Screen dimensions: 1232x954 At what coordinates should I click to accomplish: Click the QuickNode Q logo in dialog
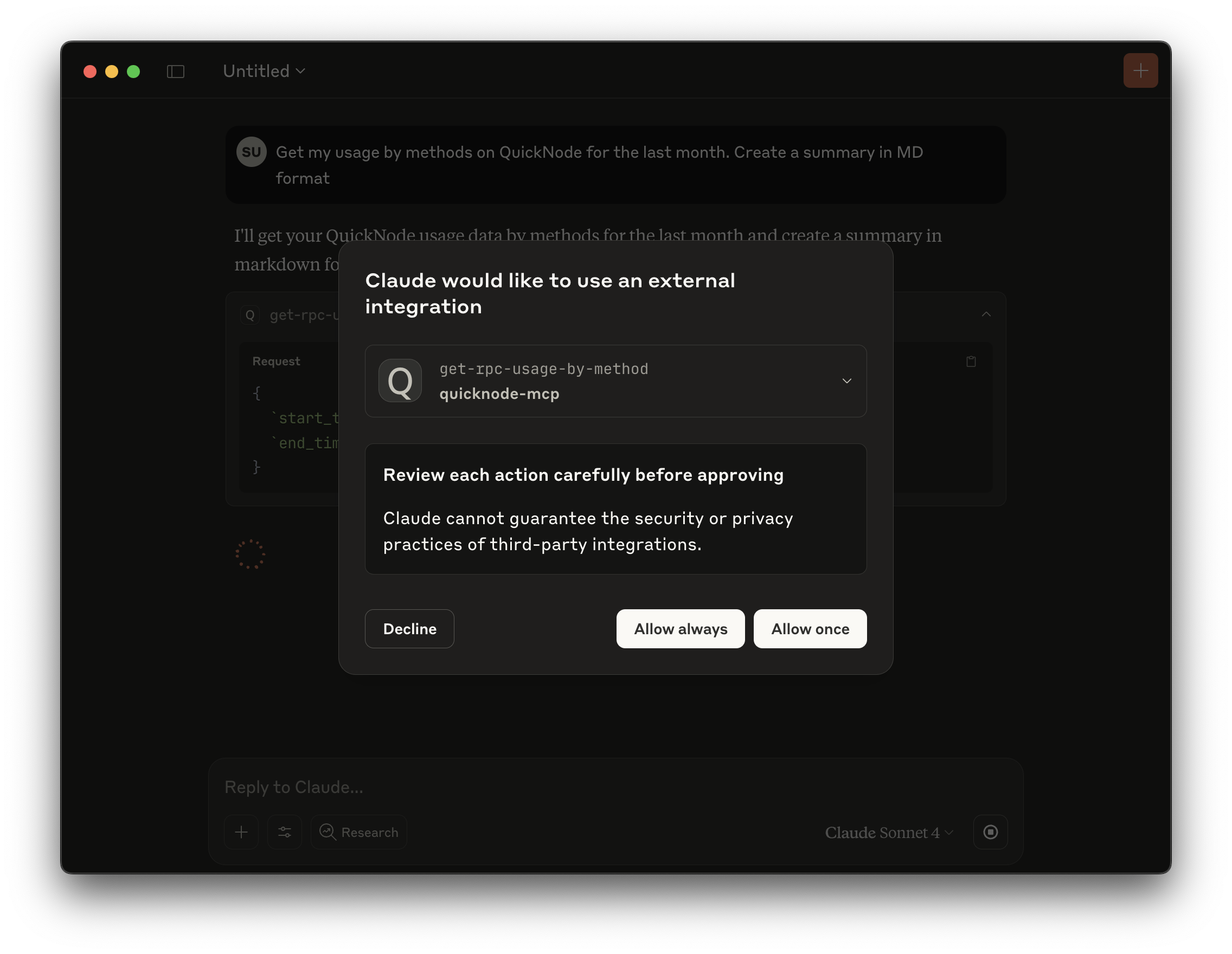pos(400,381)
